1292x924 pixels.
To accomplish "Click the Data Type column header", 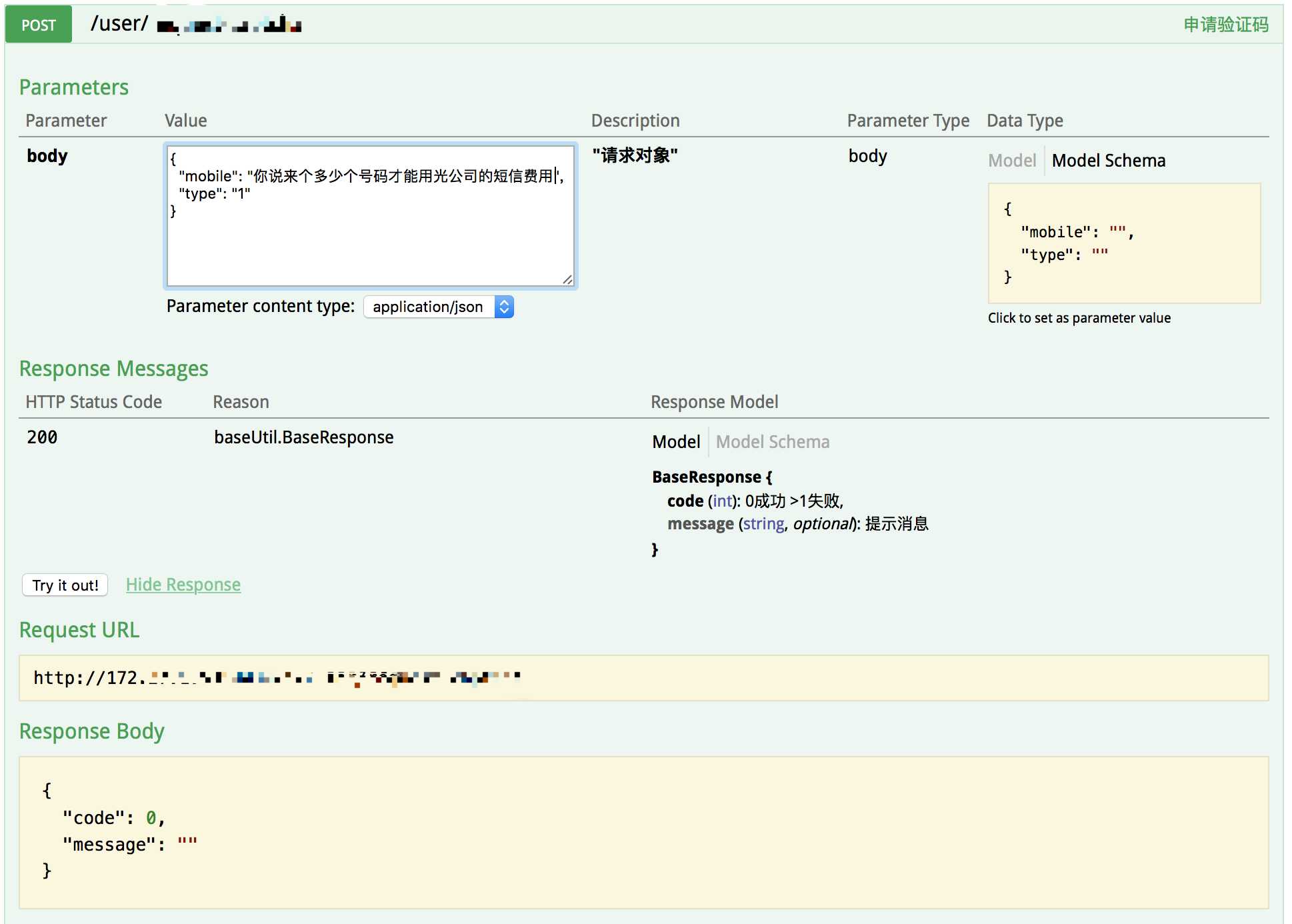I will [x=1025, y=121].
